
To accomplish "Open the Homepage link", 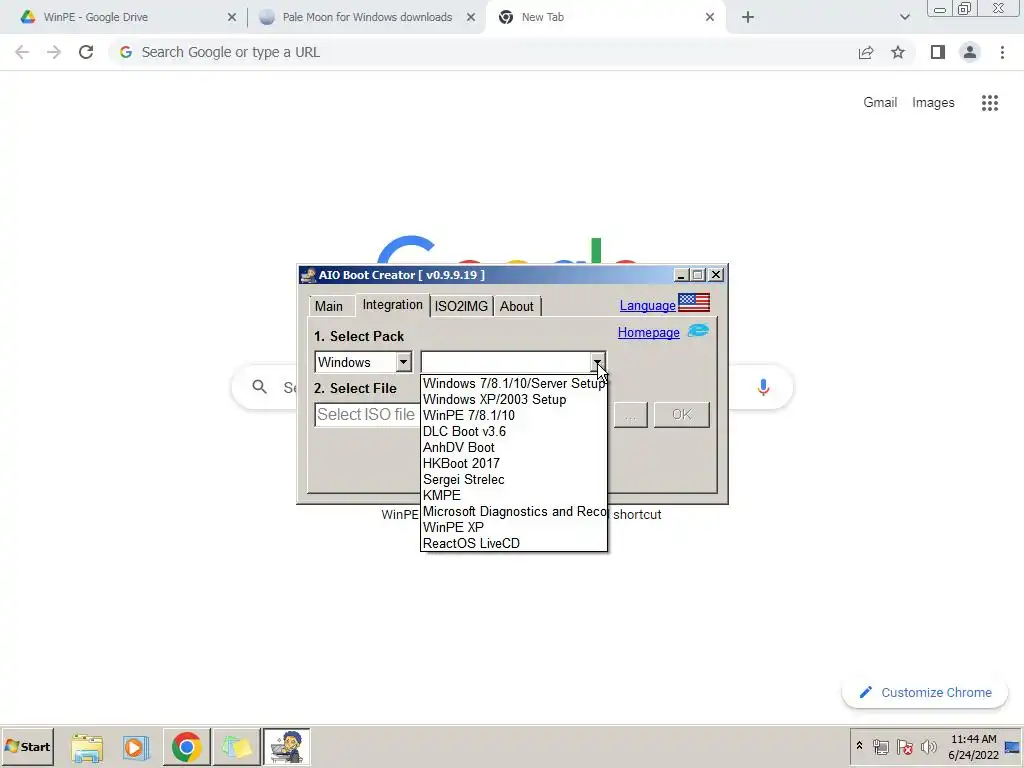I will (648, 332).
